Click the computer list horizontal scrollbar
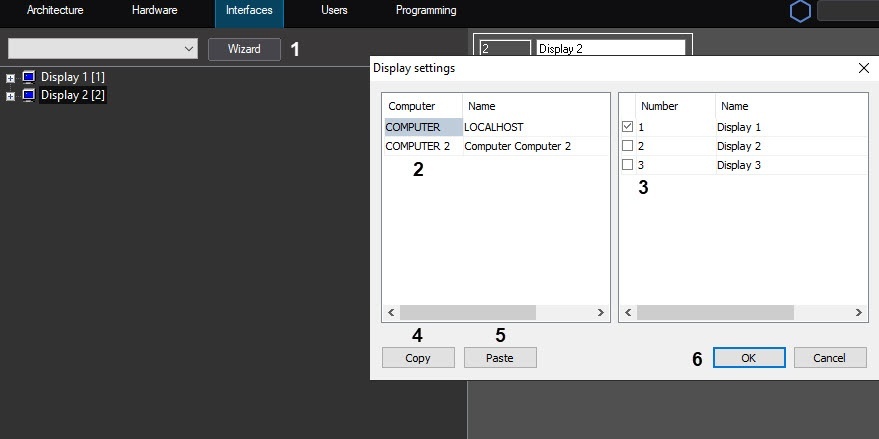The image size is (879, 439). click(467, 313)
